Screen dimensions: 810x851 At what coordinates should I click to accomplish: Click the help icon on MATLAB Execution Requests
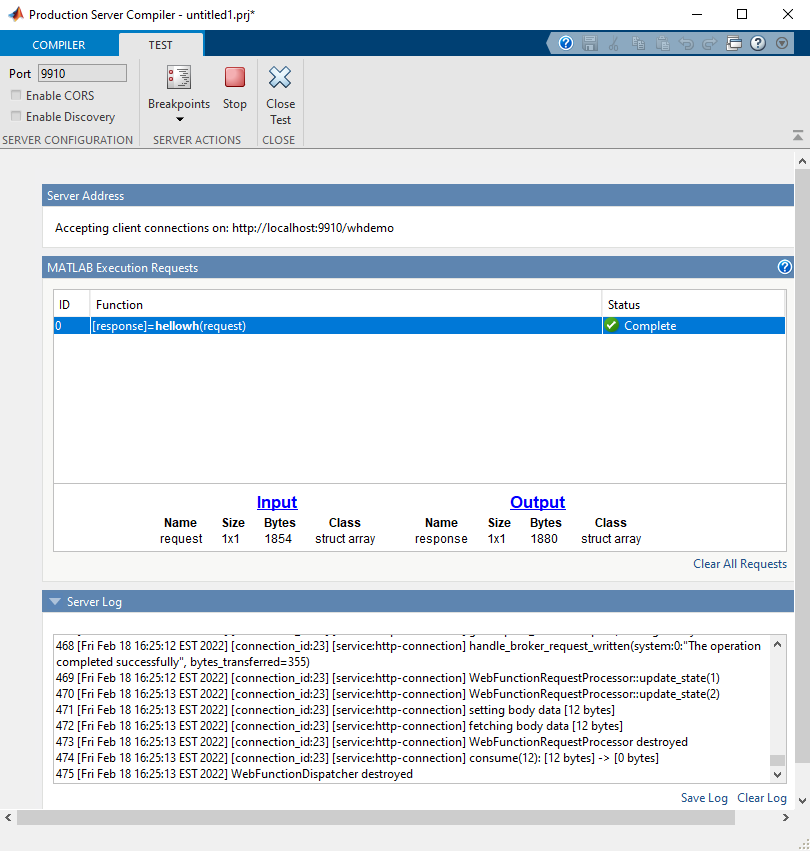pos(785,267)
